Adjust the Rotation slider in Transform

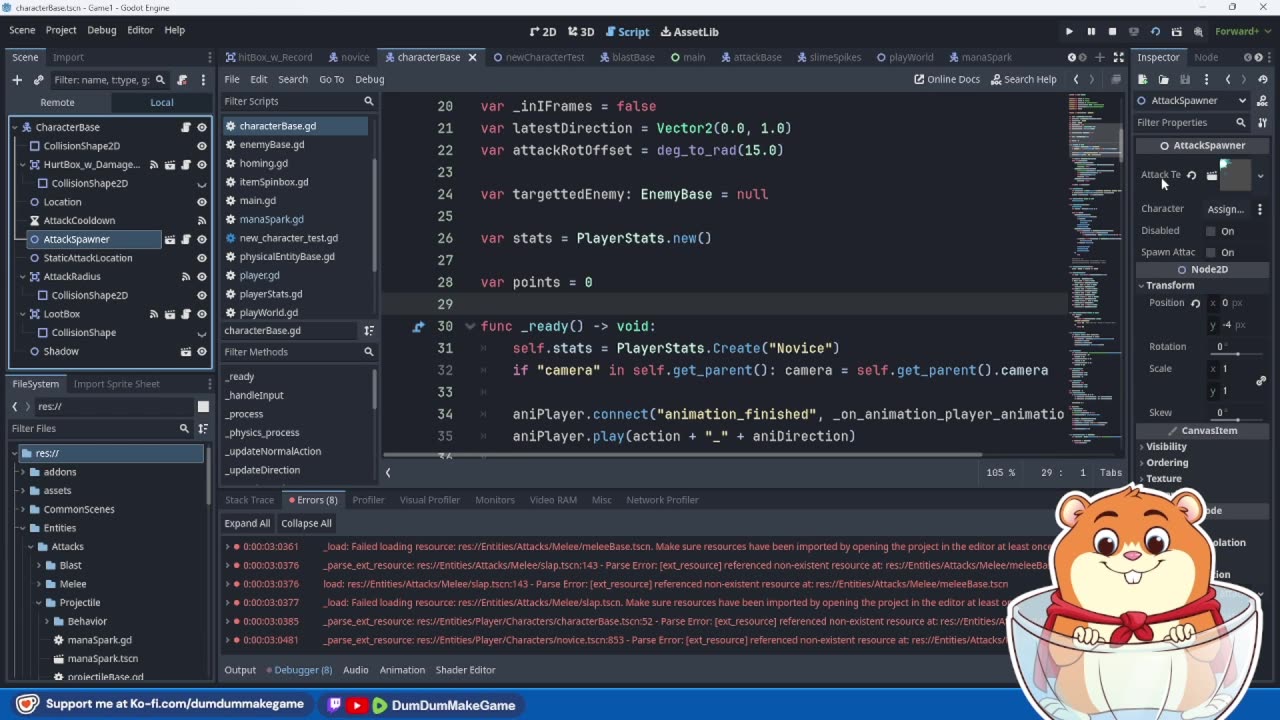click(x=1238, y=354)
